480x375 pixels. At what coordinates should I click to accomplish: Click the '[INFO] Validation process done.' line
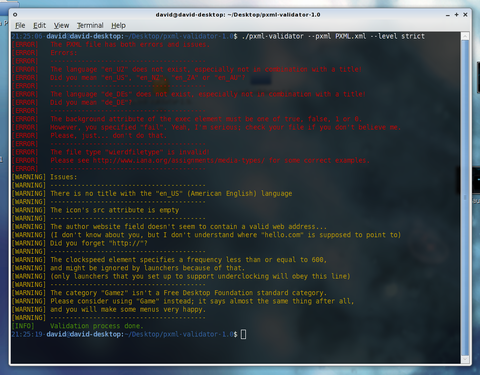pos(77,326)
